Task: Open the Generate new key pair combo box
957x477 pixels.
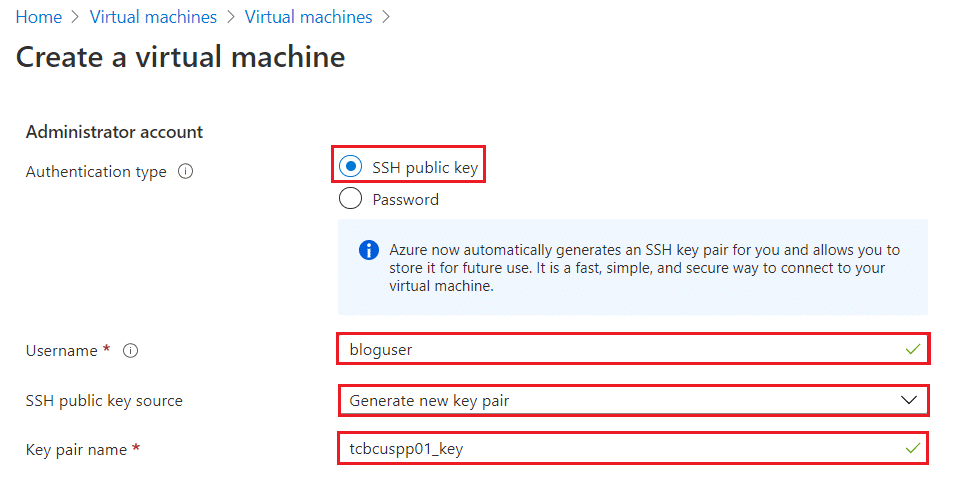Action: coord(633,400)
